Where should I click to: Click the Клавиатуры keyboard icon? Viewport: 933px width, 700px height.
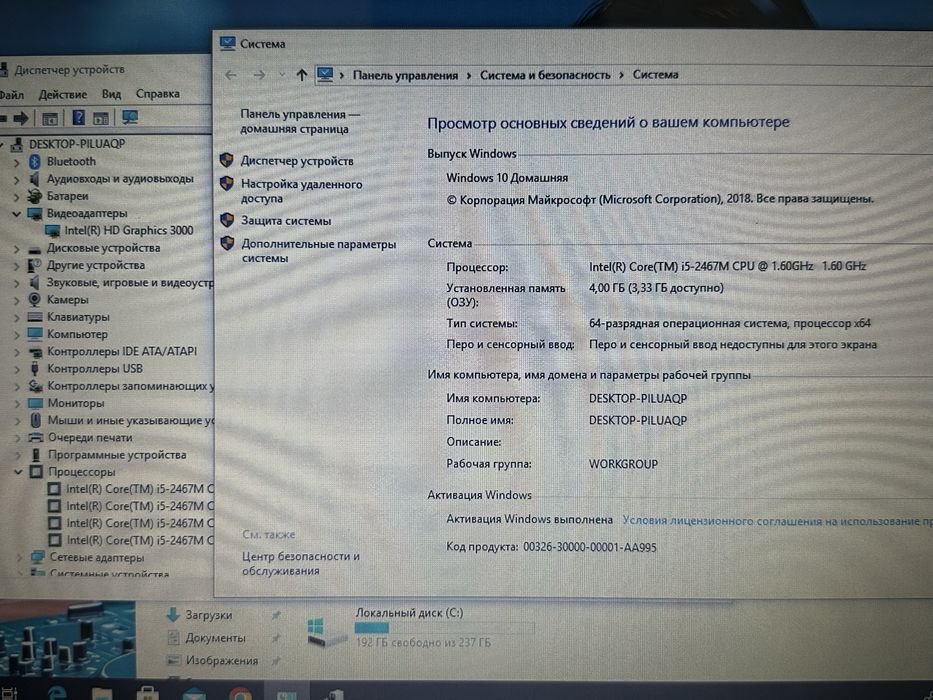click(35, 317)
